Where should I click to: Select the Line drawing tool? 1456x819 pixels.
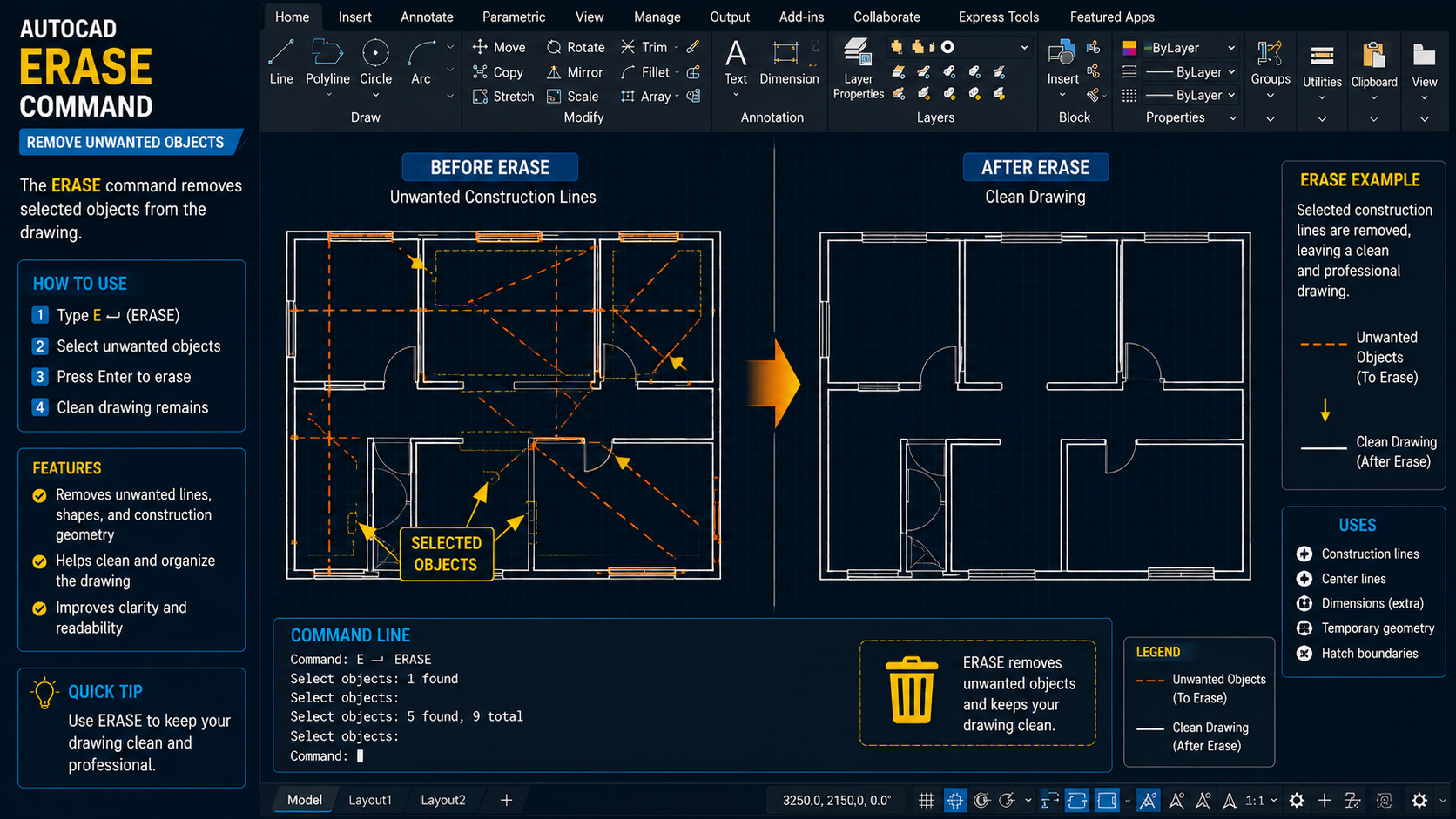pos(280,61)
